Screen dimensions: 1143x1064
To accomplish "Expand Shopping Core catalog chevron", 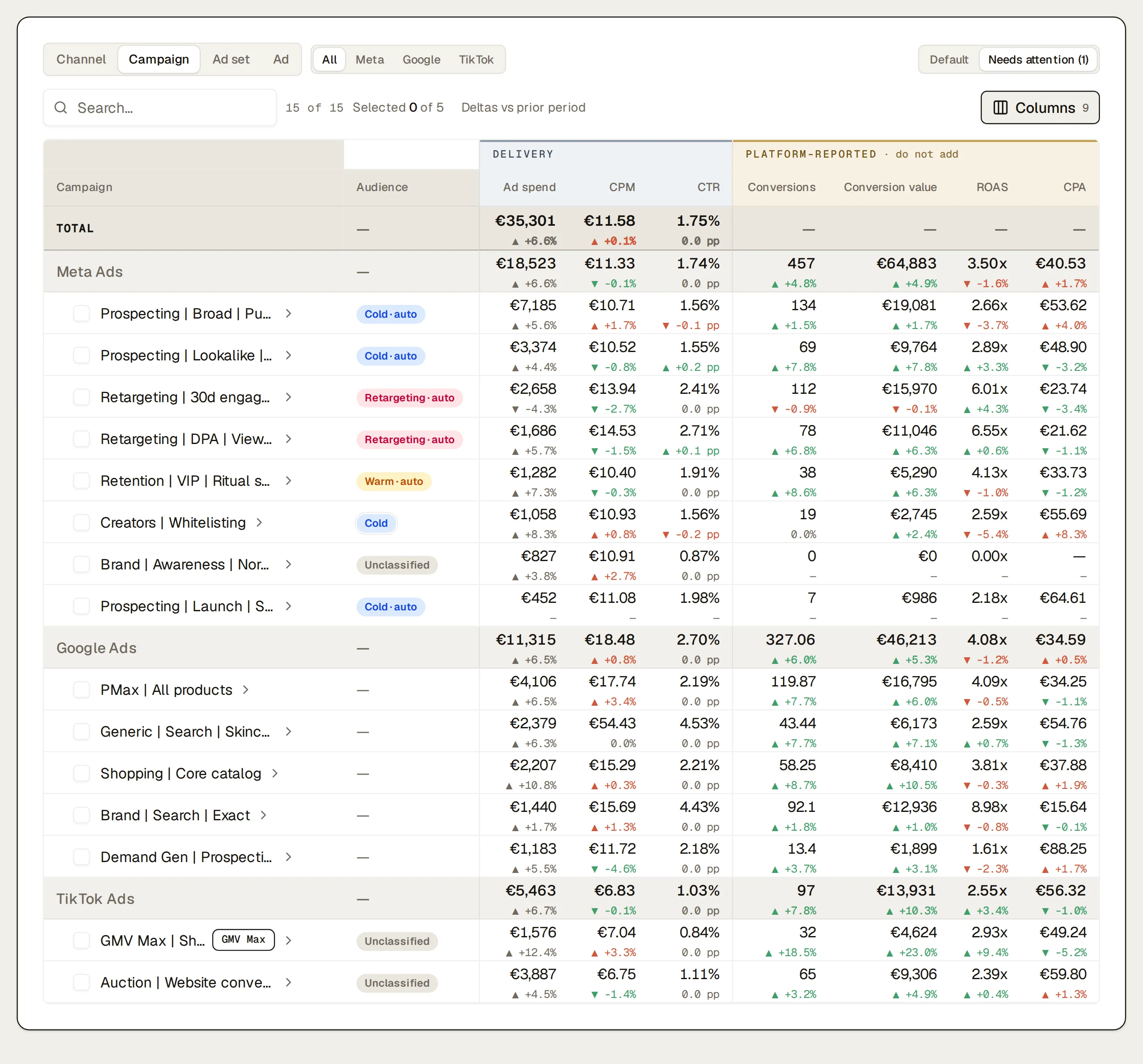I will (275, 773).
